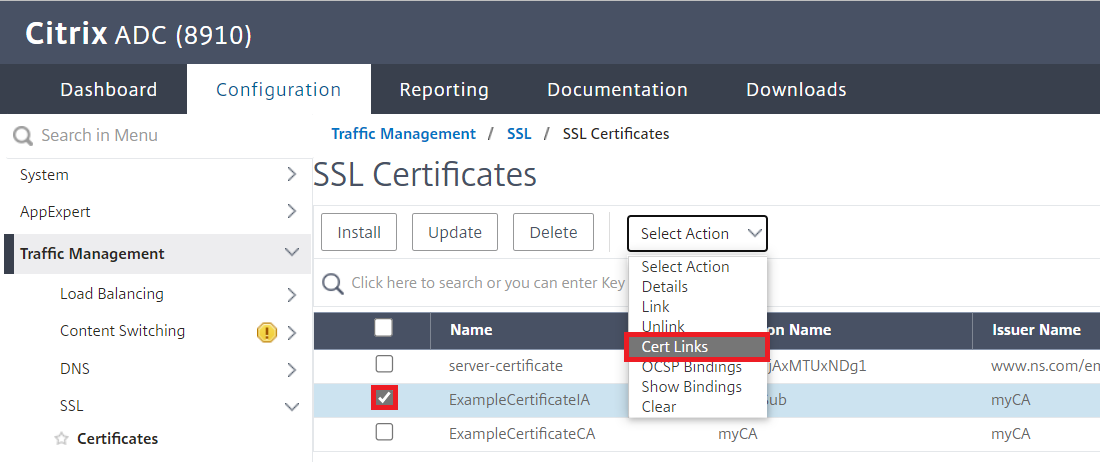
Task: Open Certificates under SSL in navigation
Action: click(117, 439)
